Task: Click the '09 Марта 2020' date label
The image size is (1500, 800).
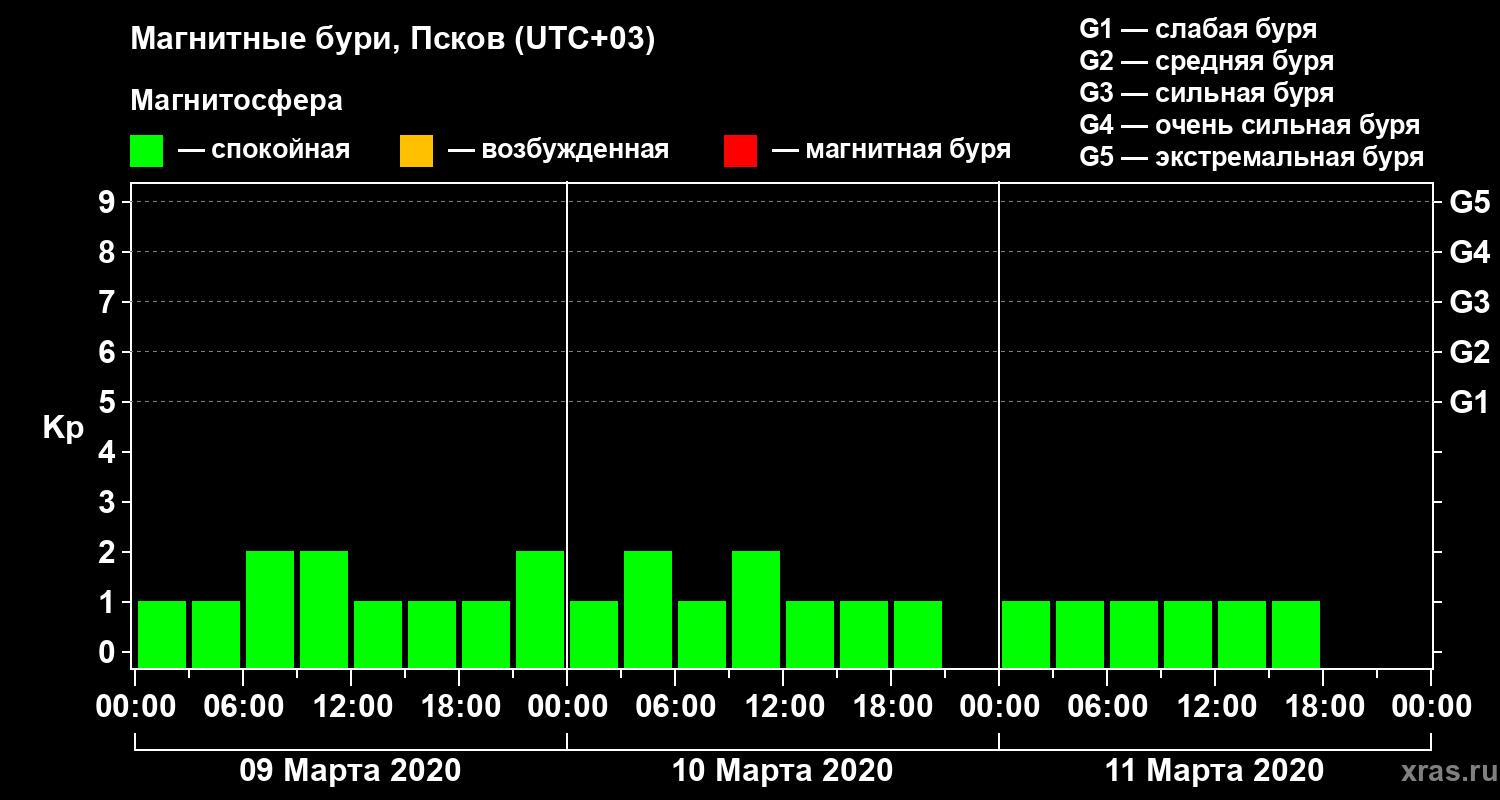Action: pos(350,771)
